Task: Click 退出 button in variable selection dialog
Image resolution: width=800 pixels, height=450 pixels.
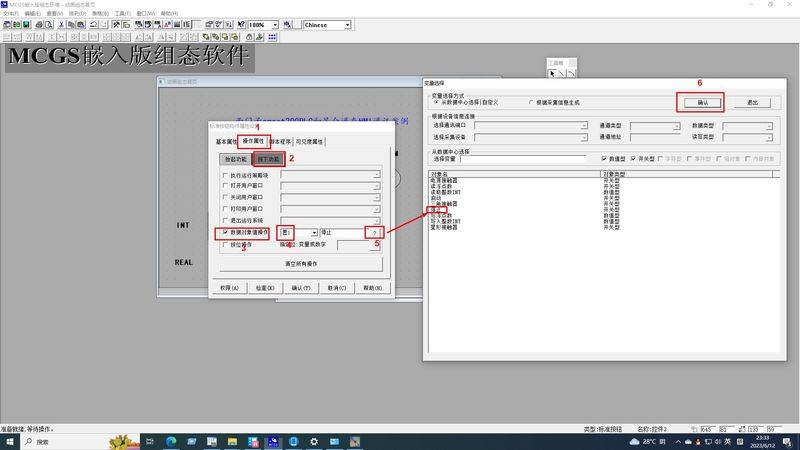Action: [752, 103]
